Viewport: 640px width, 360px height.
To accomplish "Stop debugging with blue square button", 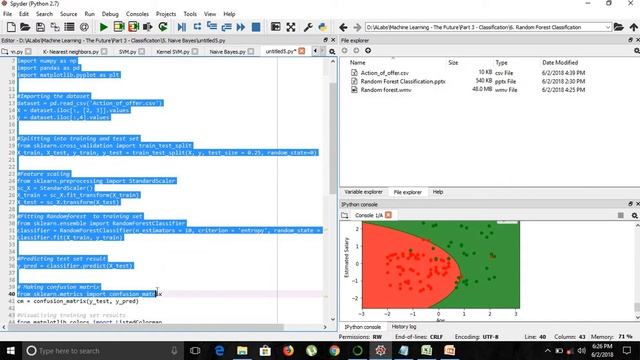I will click(x=256, y=27).
